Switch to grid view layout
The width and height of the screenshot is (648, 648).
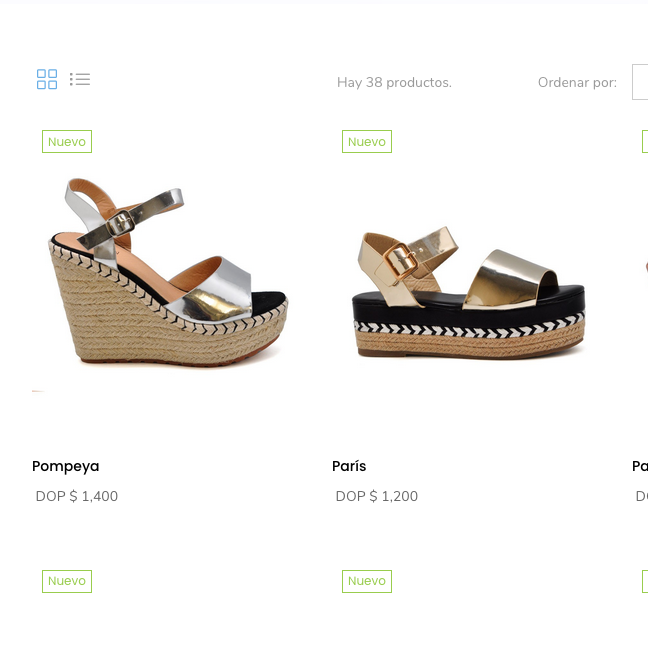click(47, 79)
